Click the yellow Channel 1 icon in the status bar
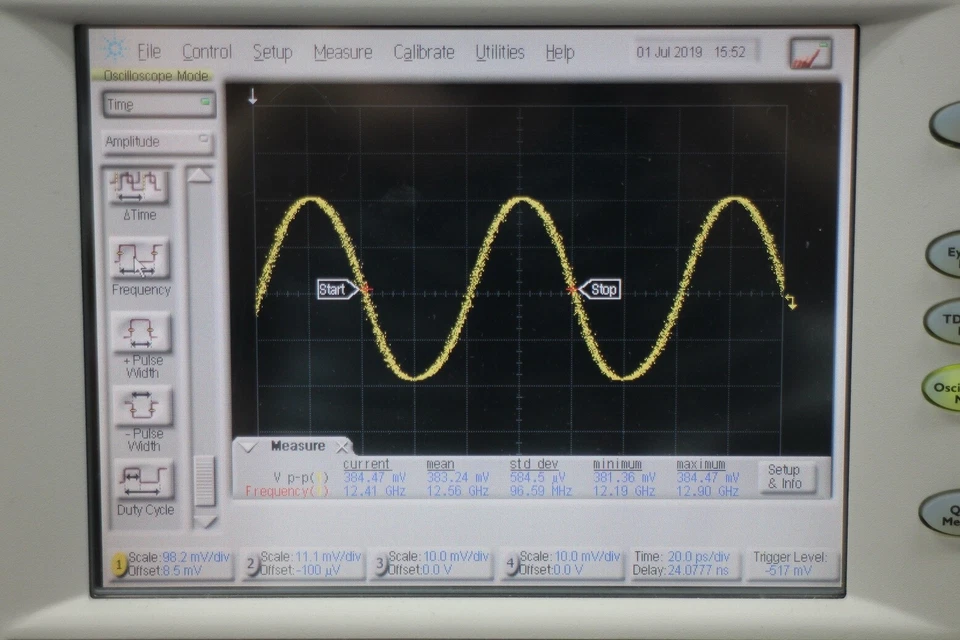This screenshot has width=960, height=640. pos(121,565)
